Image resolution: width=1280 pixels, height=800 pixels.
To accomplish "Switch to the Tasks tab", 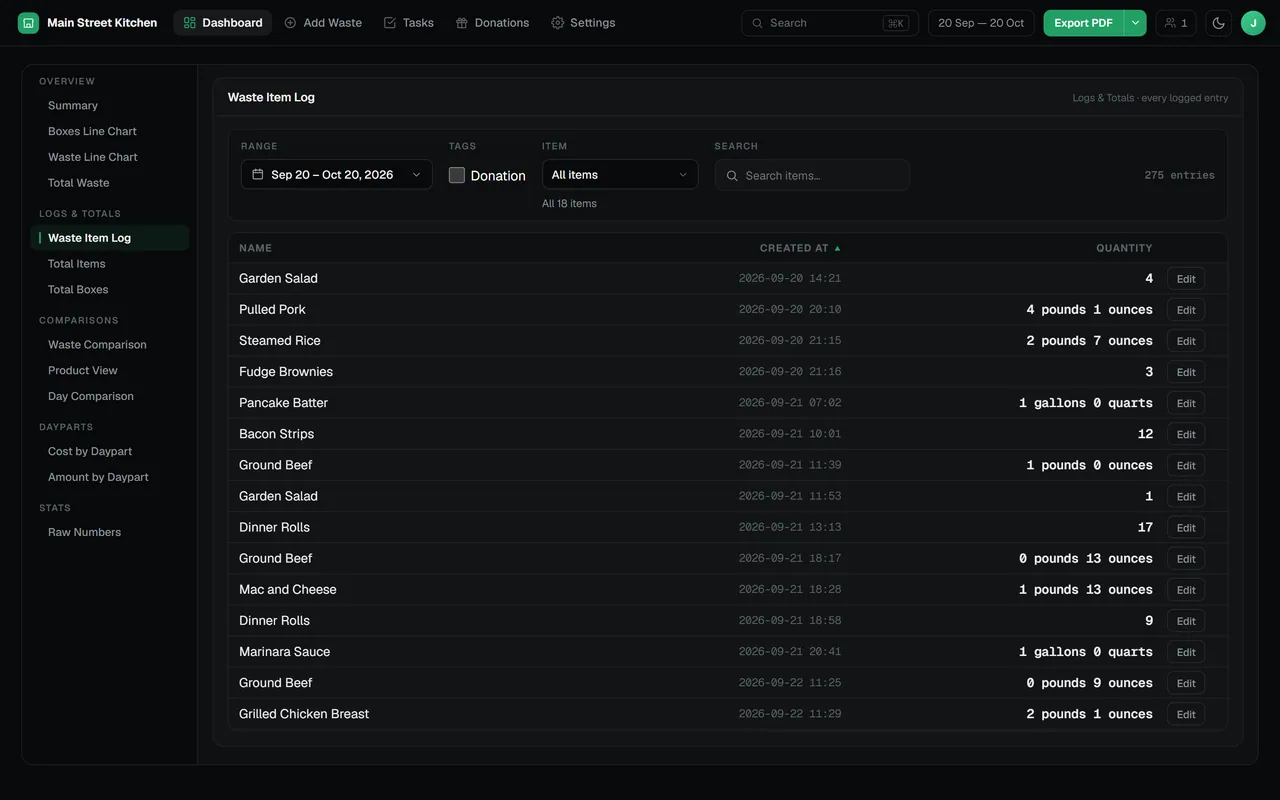I will [408, 23].
